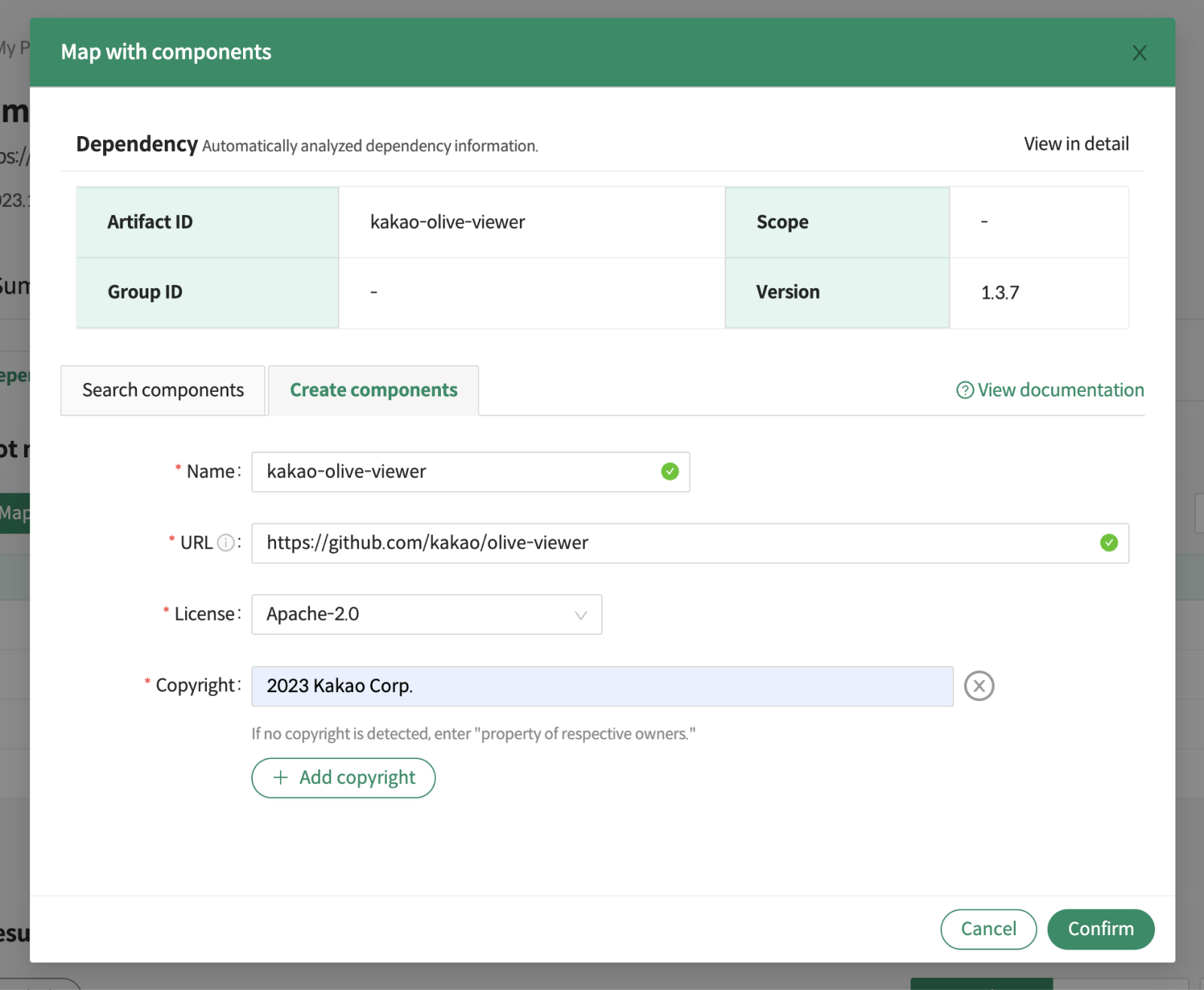Image resolution: width=1204 pixels, height=990 pixels.
Task: Click the Map with components title
Action: (166, 52)
